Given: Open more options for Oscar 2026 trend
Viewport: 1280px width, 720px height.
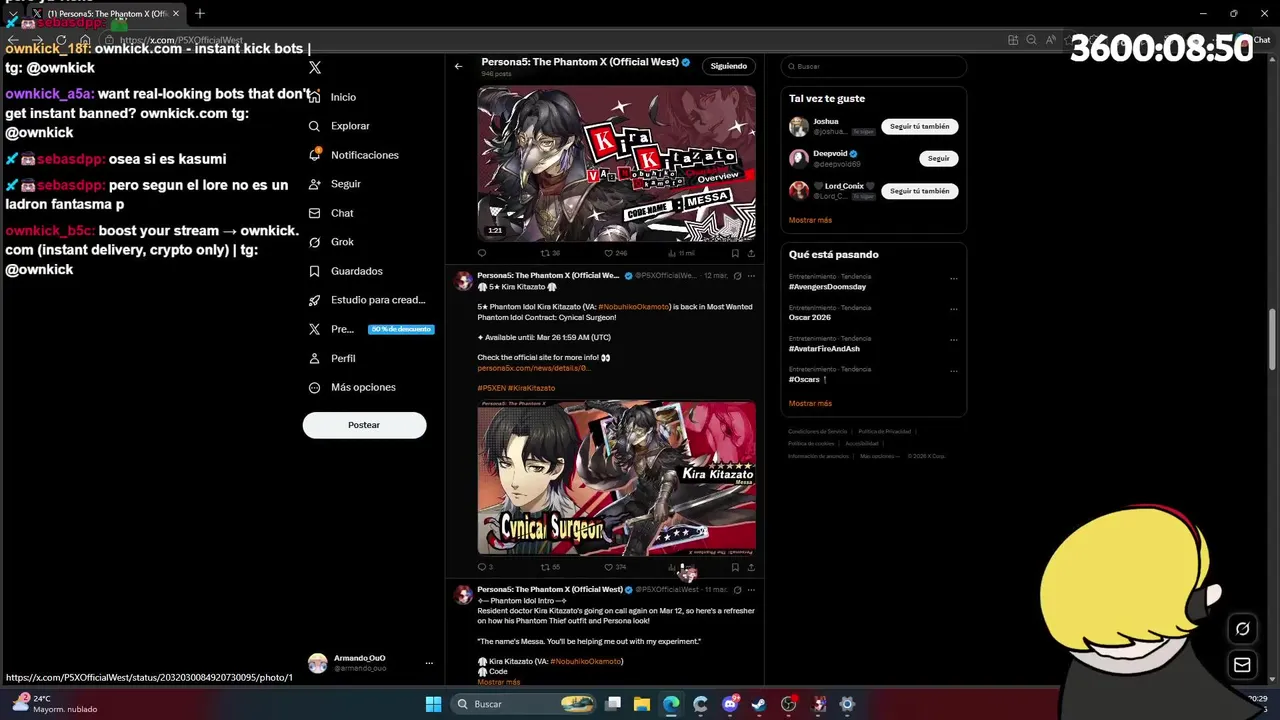Looking at the screenshot, I should [x=953, y=310].
